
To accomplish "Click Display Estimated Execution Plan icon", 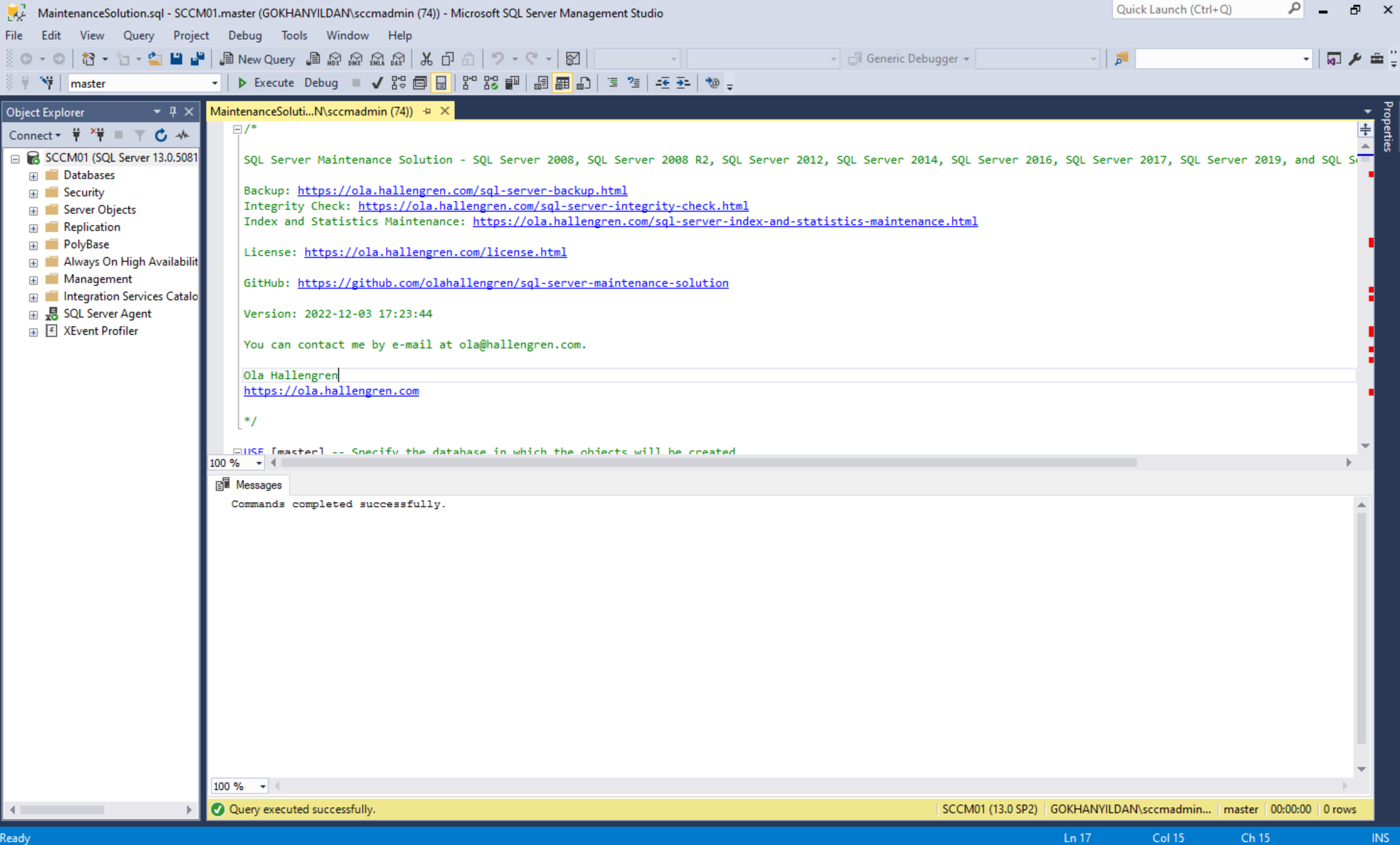I will [x=398, y=83].
